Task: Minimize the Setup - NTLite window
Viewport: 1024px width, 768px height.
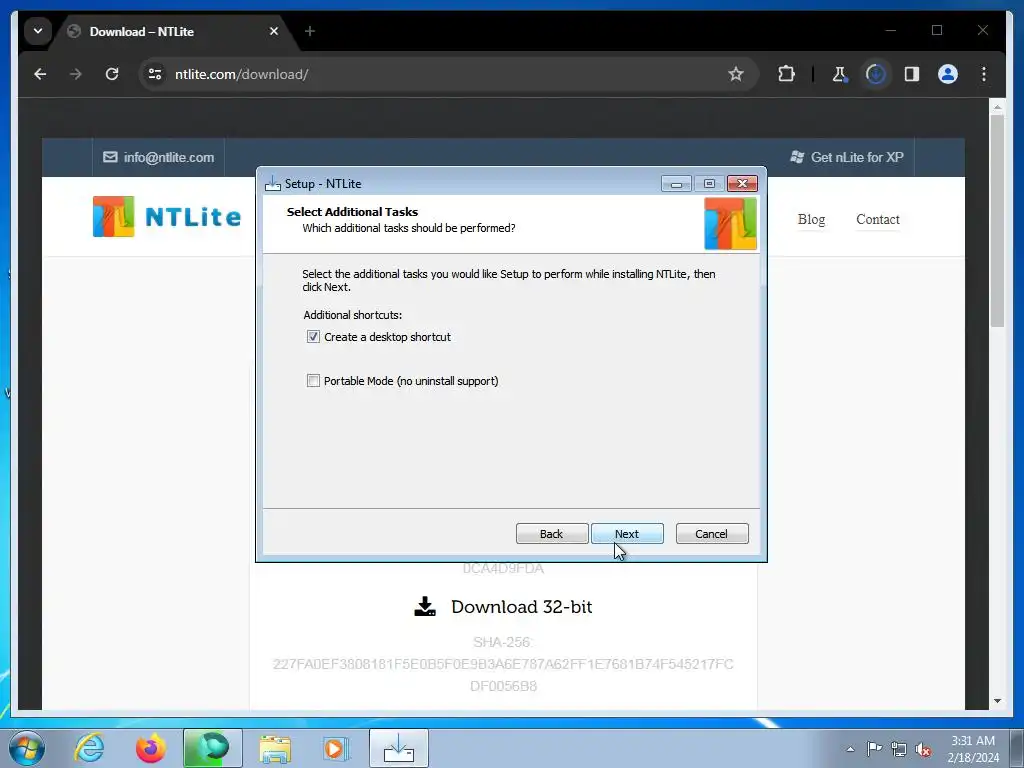Action: click(x=677, y=184)
